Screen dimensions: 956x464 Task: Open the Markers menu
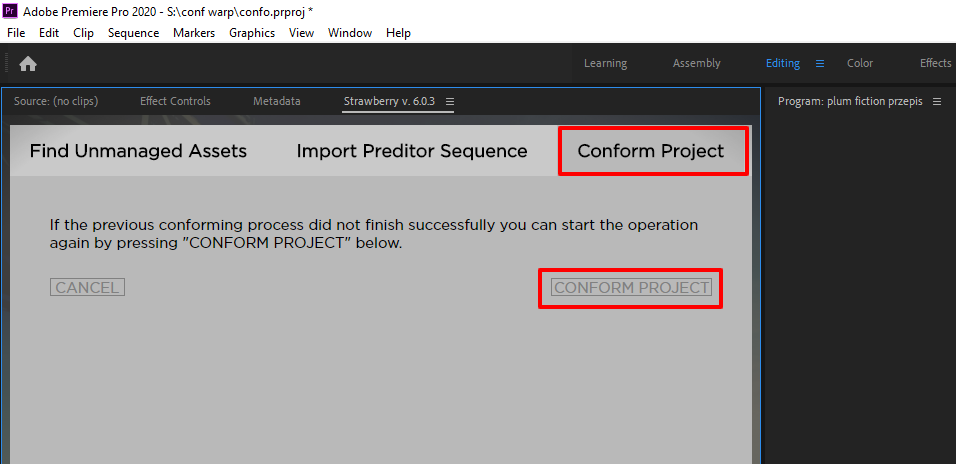point(194,33)
